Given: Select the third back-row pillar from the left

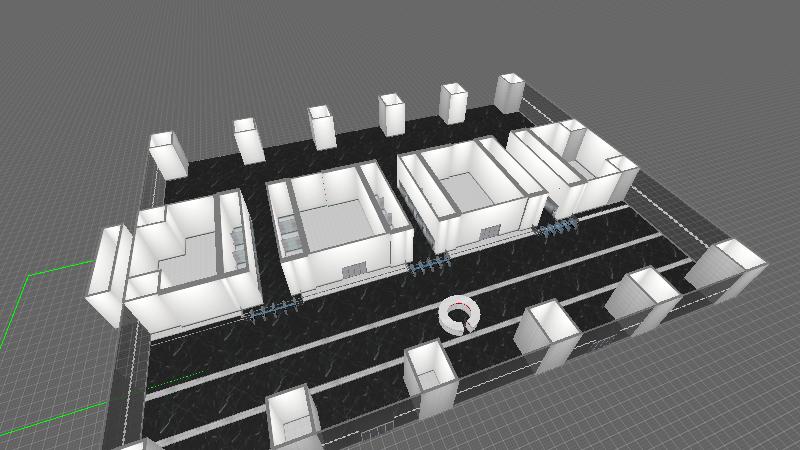Looking at the screenshot, I should point(322,127).
